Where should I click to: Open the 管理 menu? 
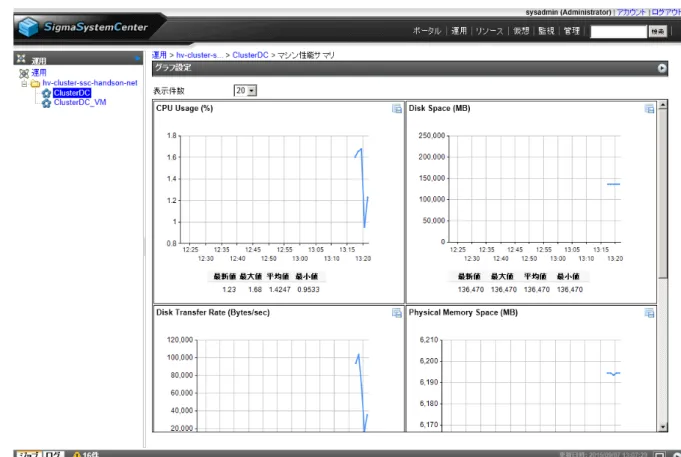click(572, 31)
